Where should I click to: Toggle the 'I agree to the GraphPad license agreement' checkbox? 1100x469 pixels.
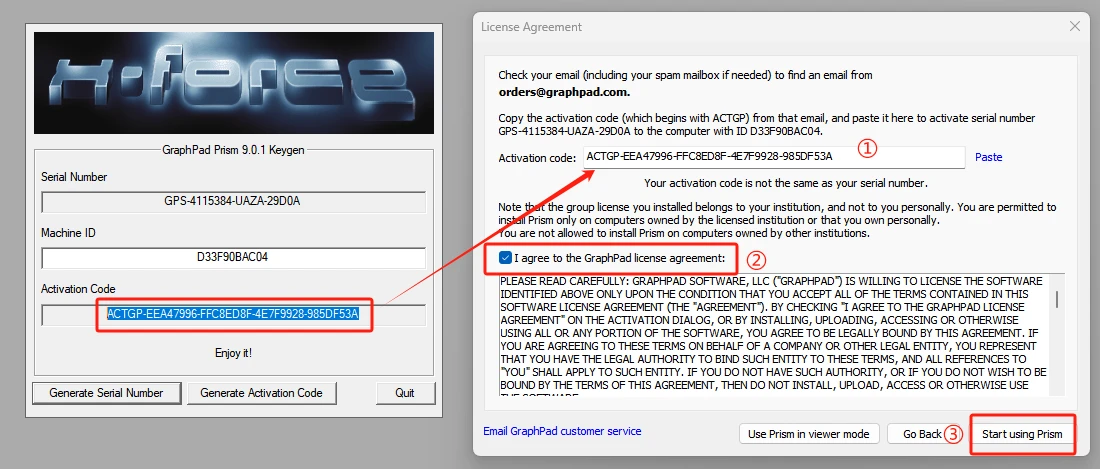click(x=505, y=258)
